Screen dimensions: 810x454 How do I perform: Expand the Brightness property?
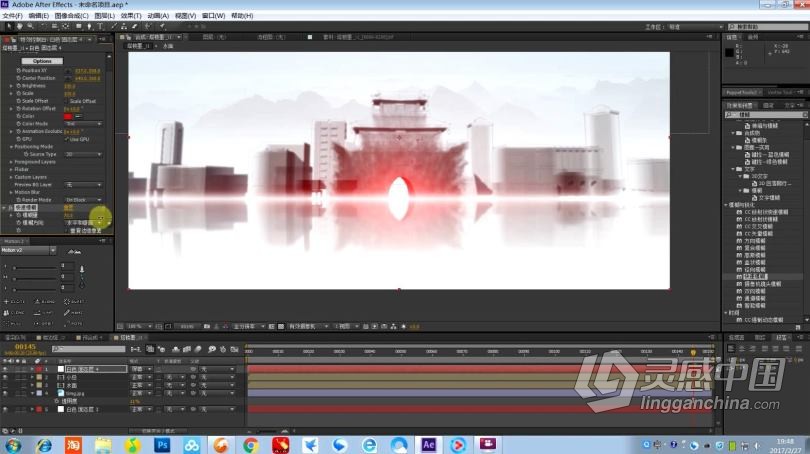coord(11,86)
